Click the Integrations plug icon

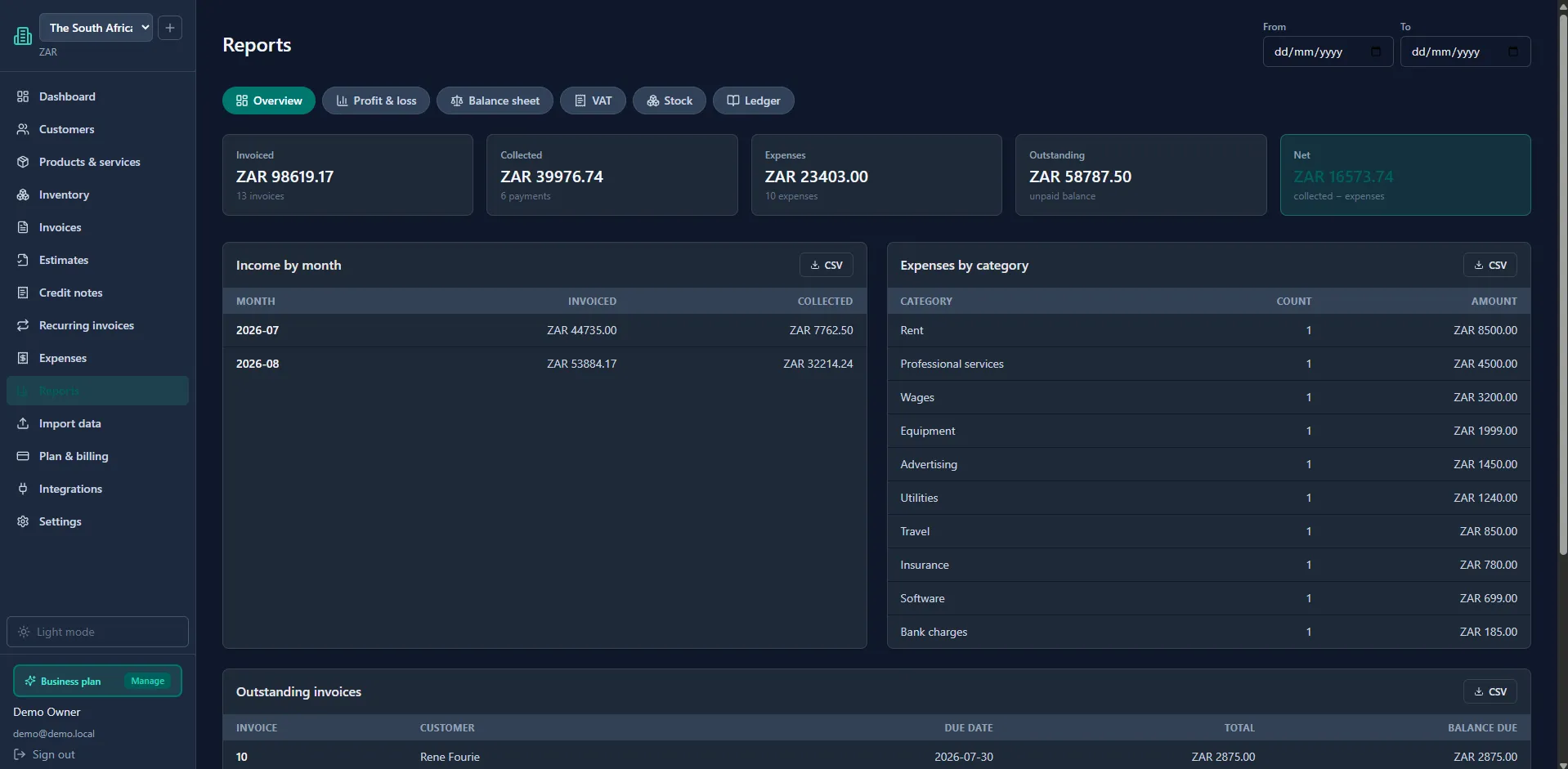coord(23,489)
